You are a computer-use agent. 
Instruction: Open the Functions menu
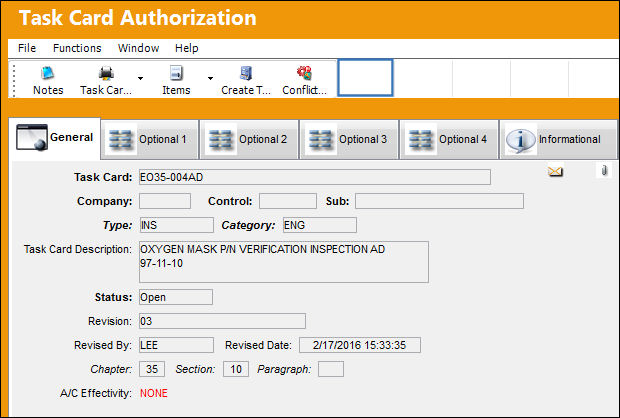point(77,48)
